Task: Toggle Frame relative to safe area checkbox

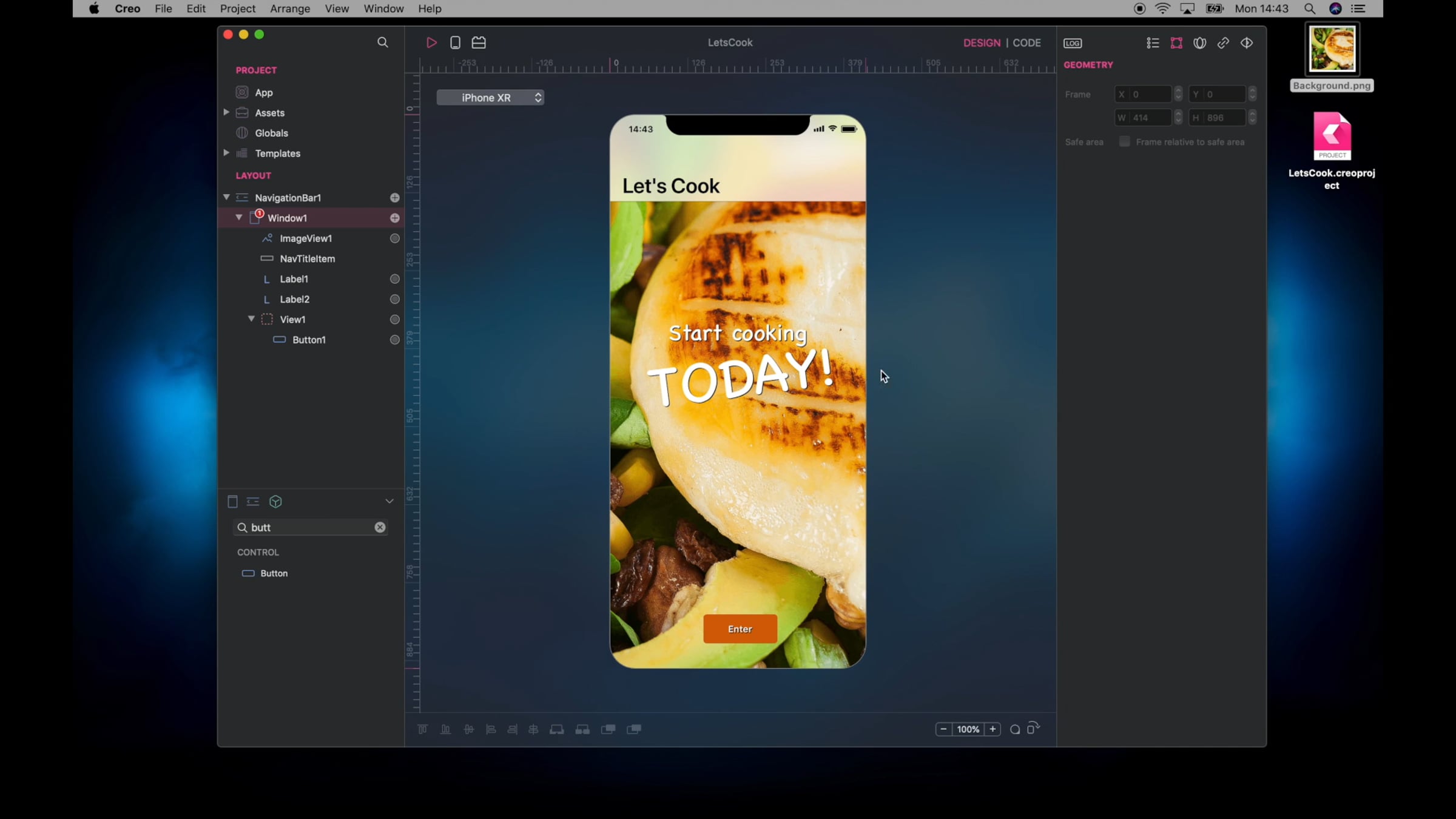Action: 1124,141
